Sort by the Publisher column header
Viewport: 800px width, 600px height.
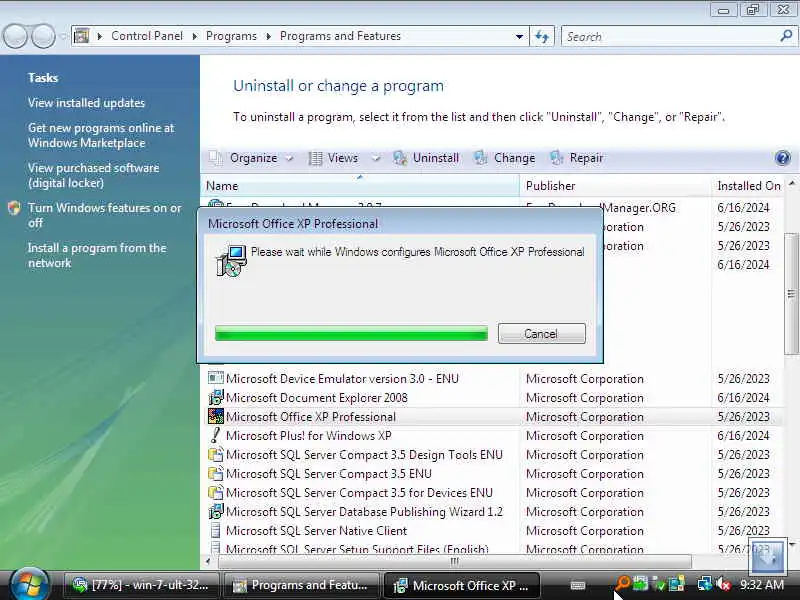pos(615,186)
